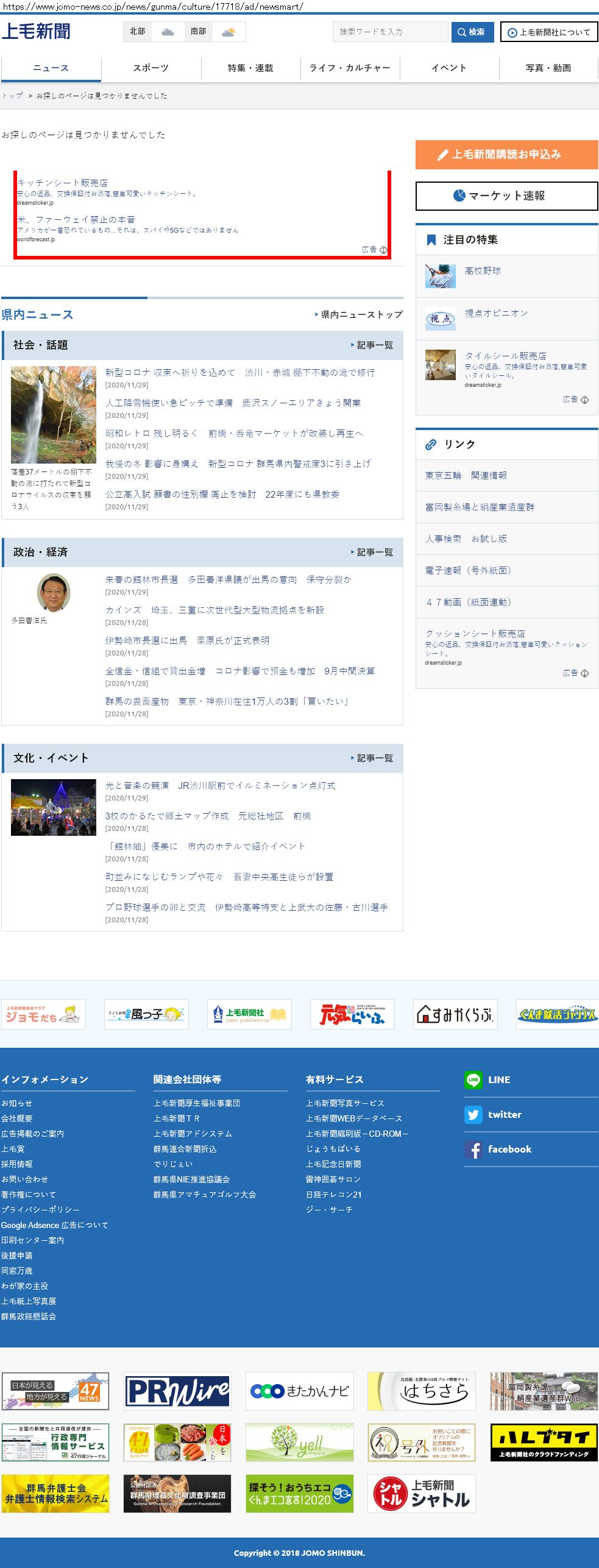Open the twitter bird icon
This screenshot has height=1568, width=599.
coord(473,1114)
